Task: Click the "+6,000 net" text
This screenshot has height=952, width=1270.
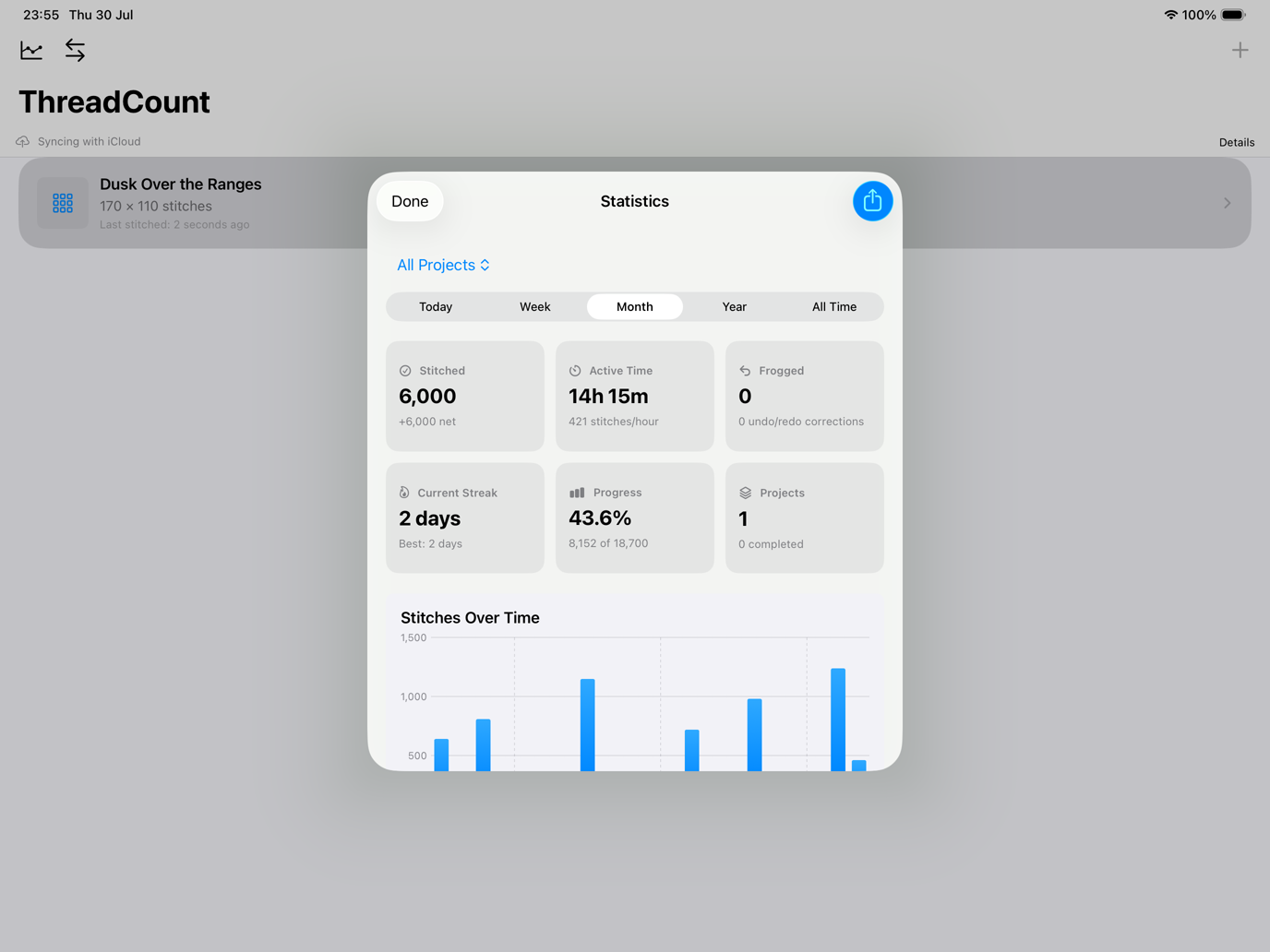Action: tap(427, 422)
